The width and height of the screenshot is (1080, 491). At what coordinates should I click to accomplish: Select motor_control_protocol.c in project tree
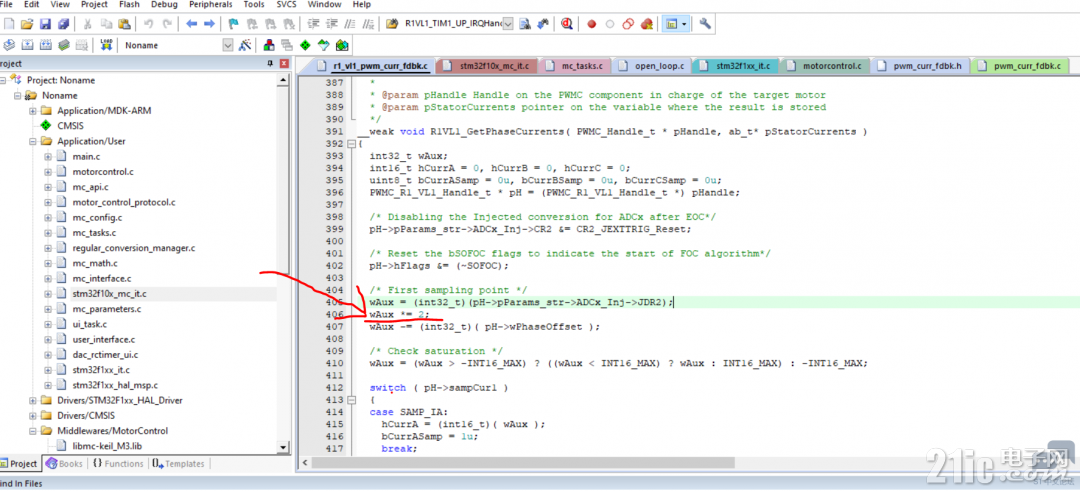[124, 202]
